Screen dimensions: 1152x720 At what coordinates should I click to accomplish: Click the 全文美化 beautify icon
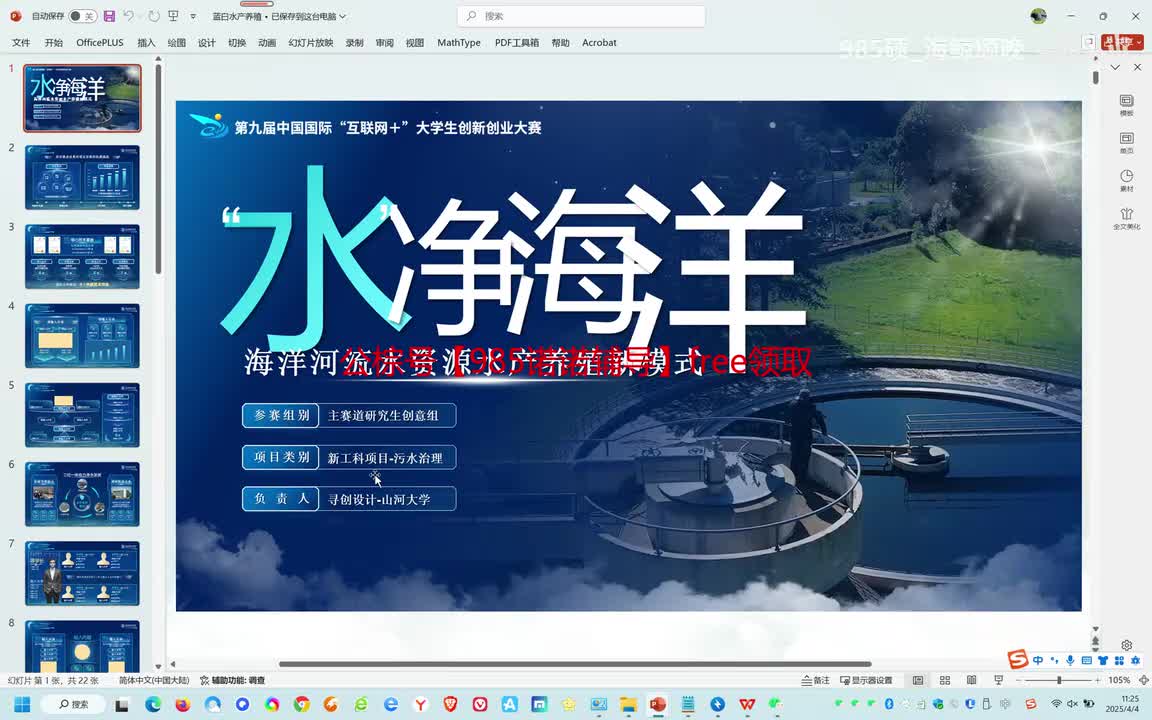[x=1126, y=218]
